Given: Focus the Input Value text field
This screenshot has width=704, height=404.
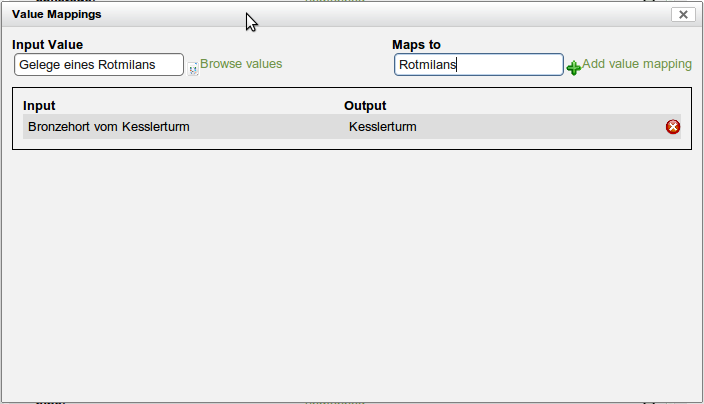Looking at the screenshot, I should tap(99, 65).
